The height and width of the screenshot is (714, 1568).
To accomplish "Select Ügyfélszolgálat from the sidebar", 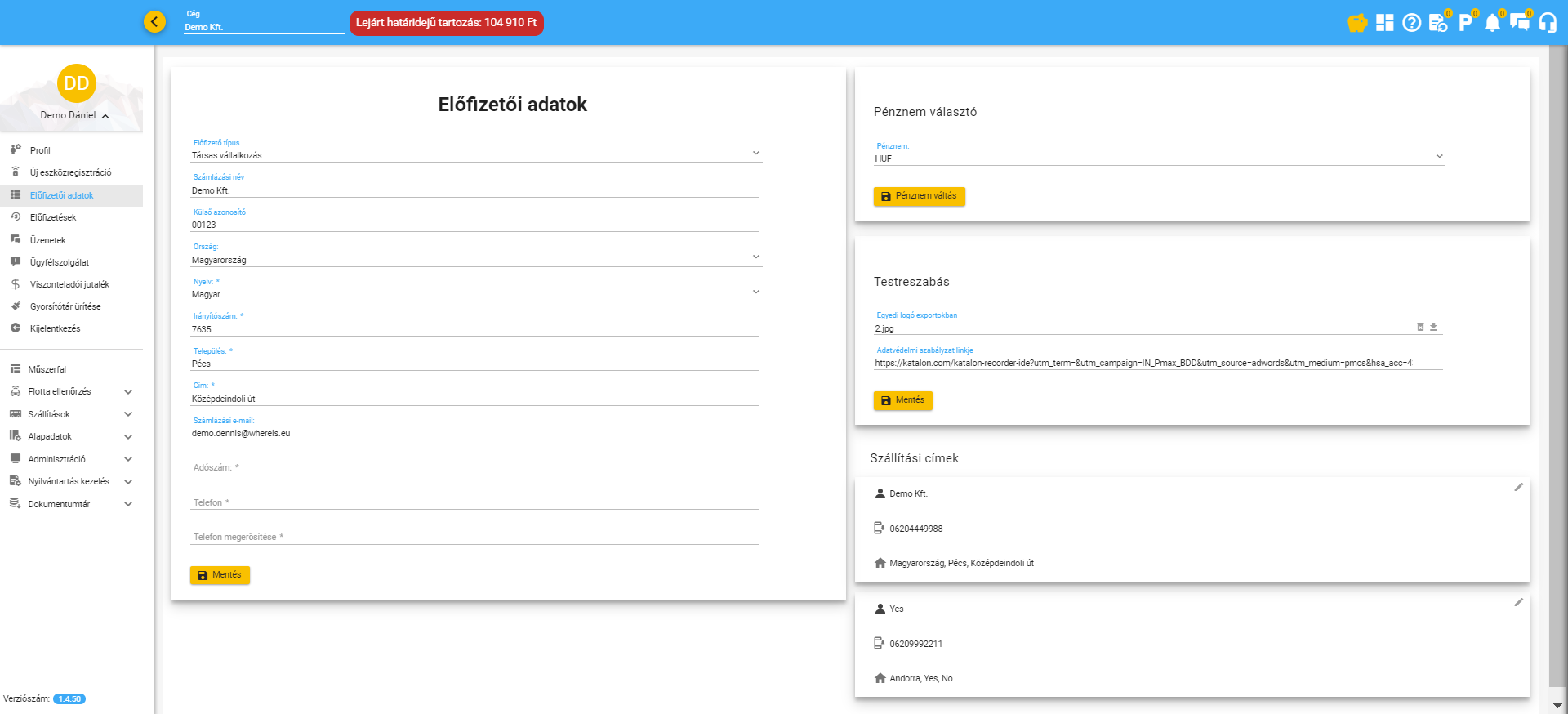I will (60, 262).
